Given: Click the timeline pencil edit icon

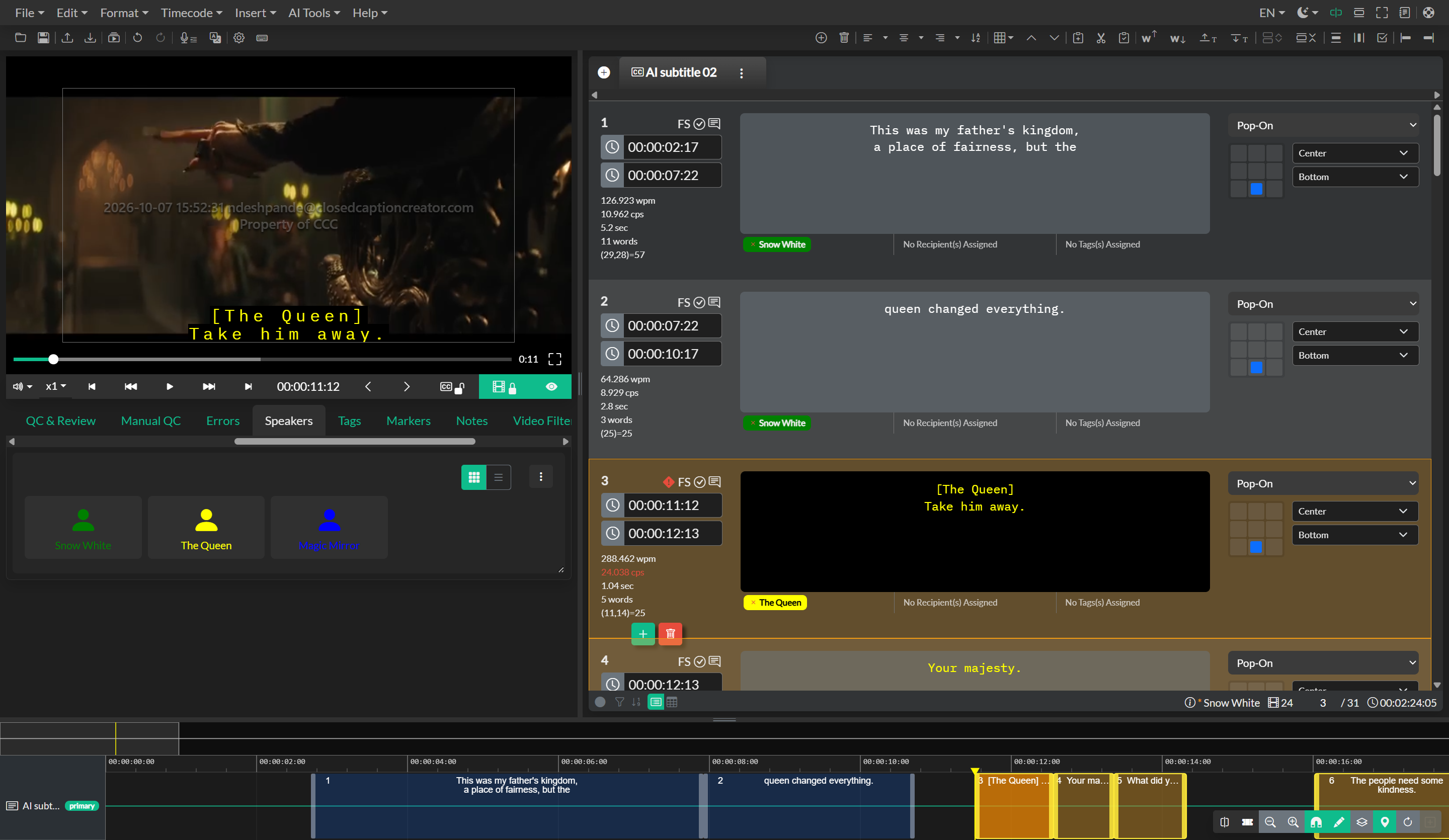Looking at the screenshot, I should 1339,822.
